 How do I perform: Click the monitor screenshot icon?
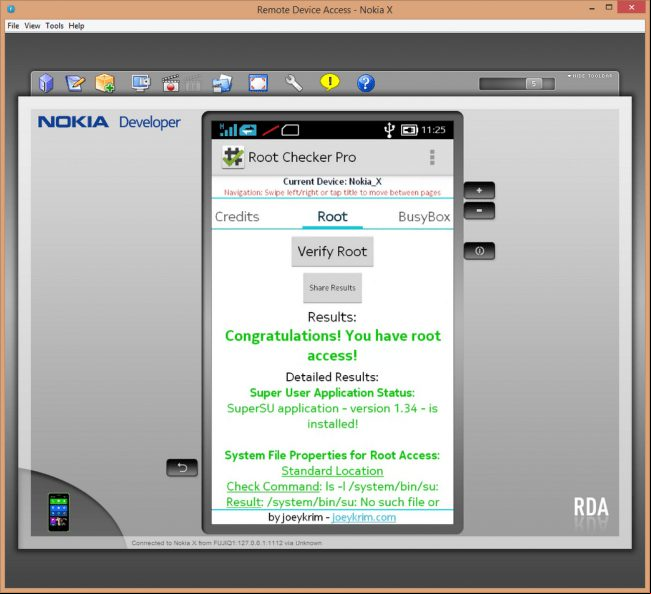coord(141,83)
